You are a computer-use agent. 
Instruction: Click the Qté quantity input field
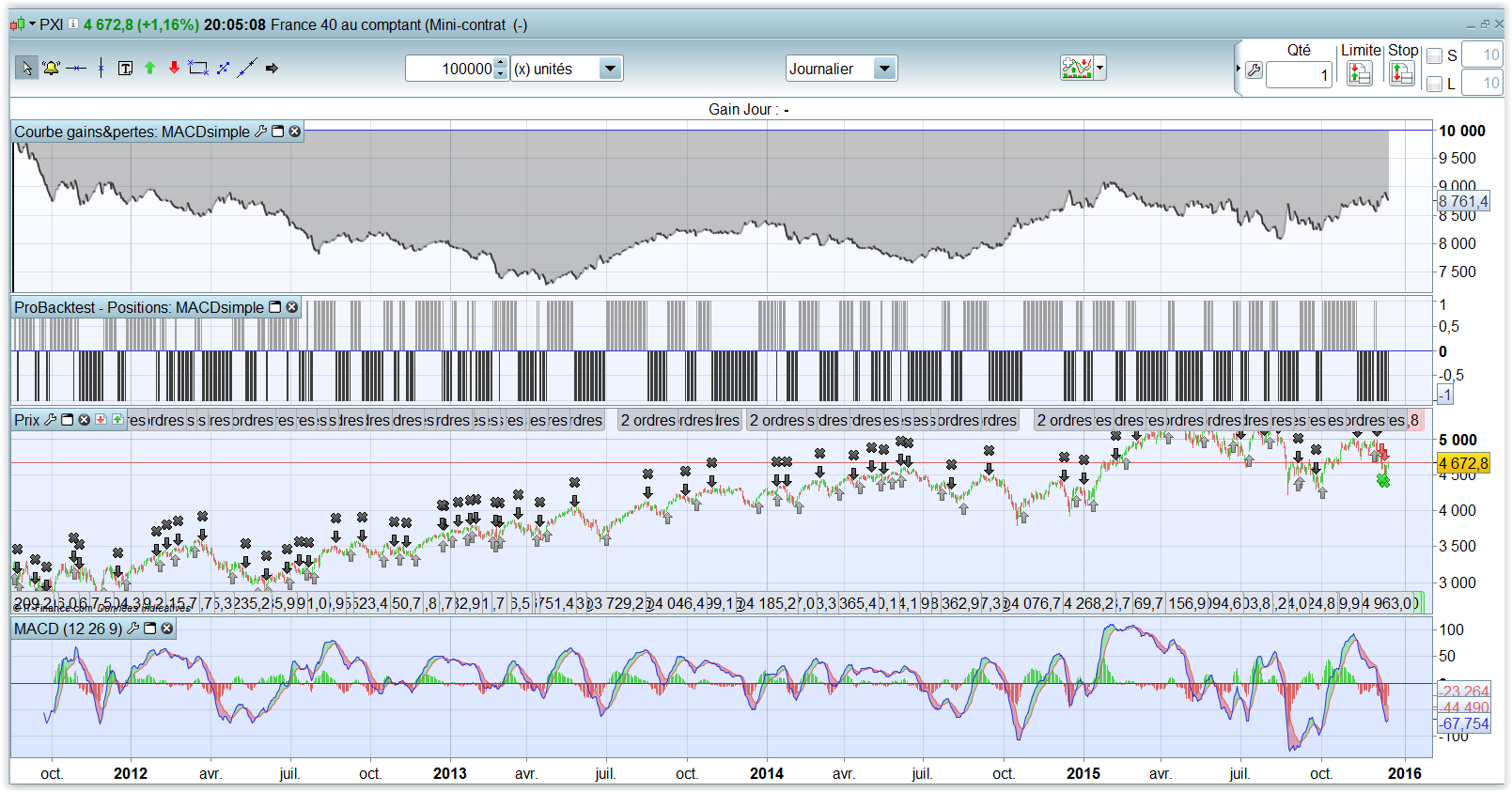(1298, 75)
